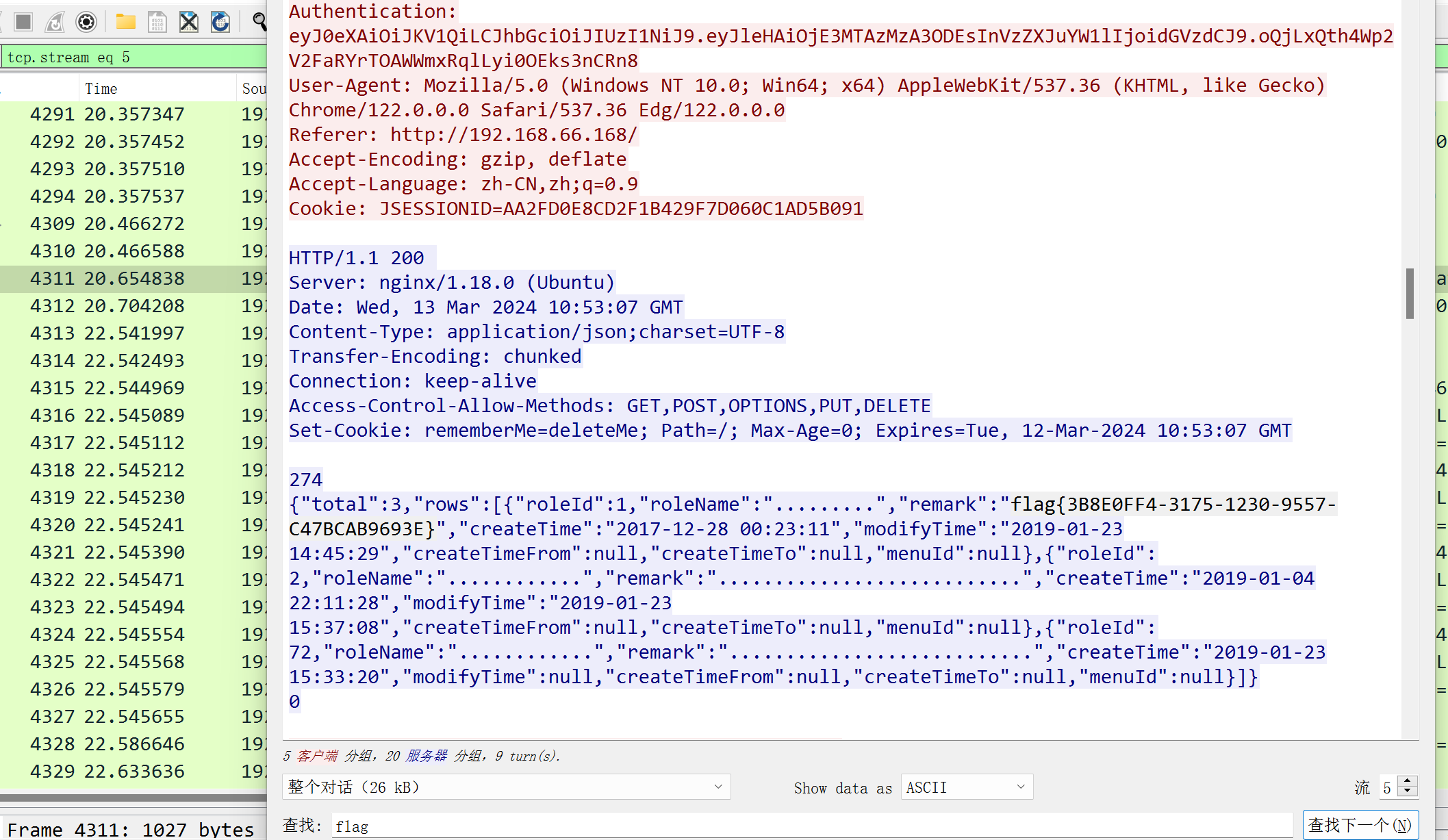The width and height of the screenshot is (1448, 840).
Task: Select packet row 4312 at 20.704208
Action: [x=134, y=306]
